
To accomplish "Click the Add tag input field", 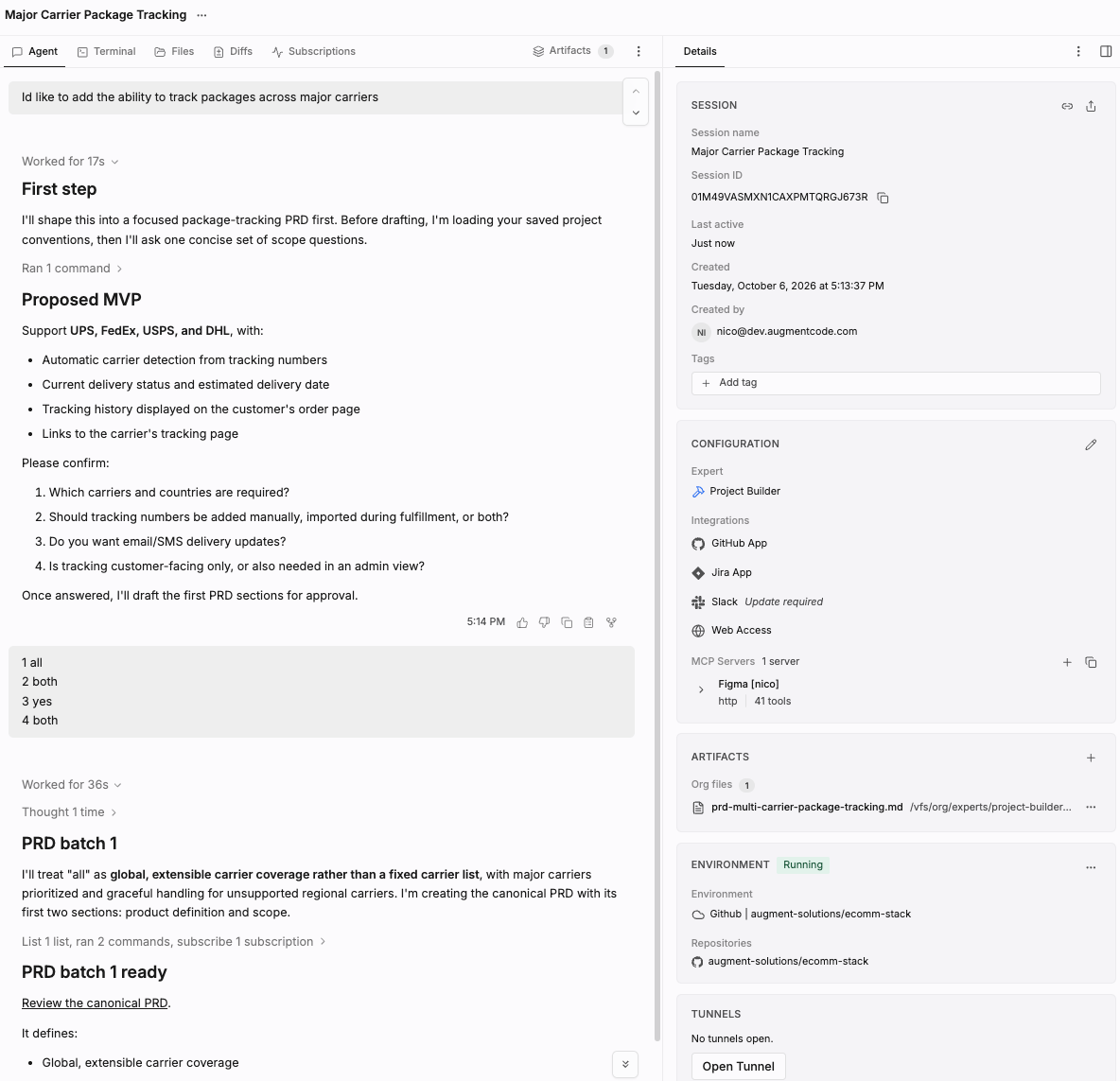I will click(x=895, y=383).
